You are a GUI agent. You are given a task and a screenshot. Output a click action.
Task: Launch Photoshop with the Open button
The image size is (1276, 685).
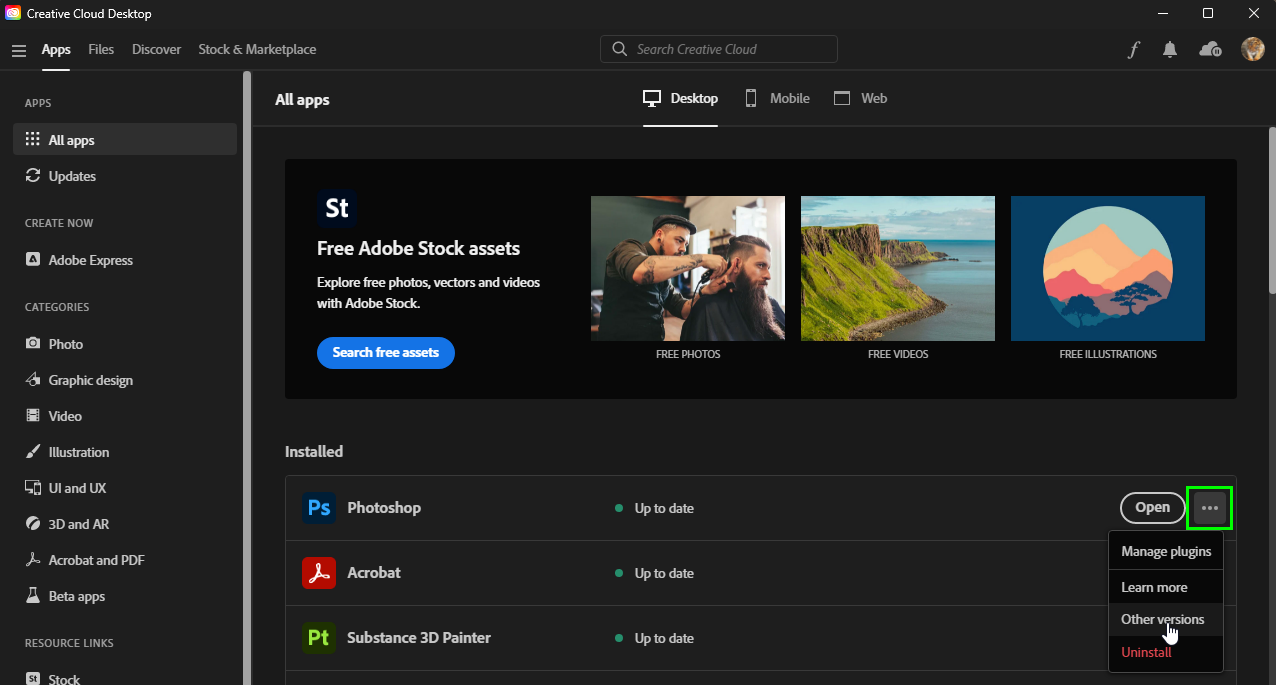coord(1151,507)
